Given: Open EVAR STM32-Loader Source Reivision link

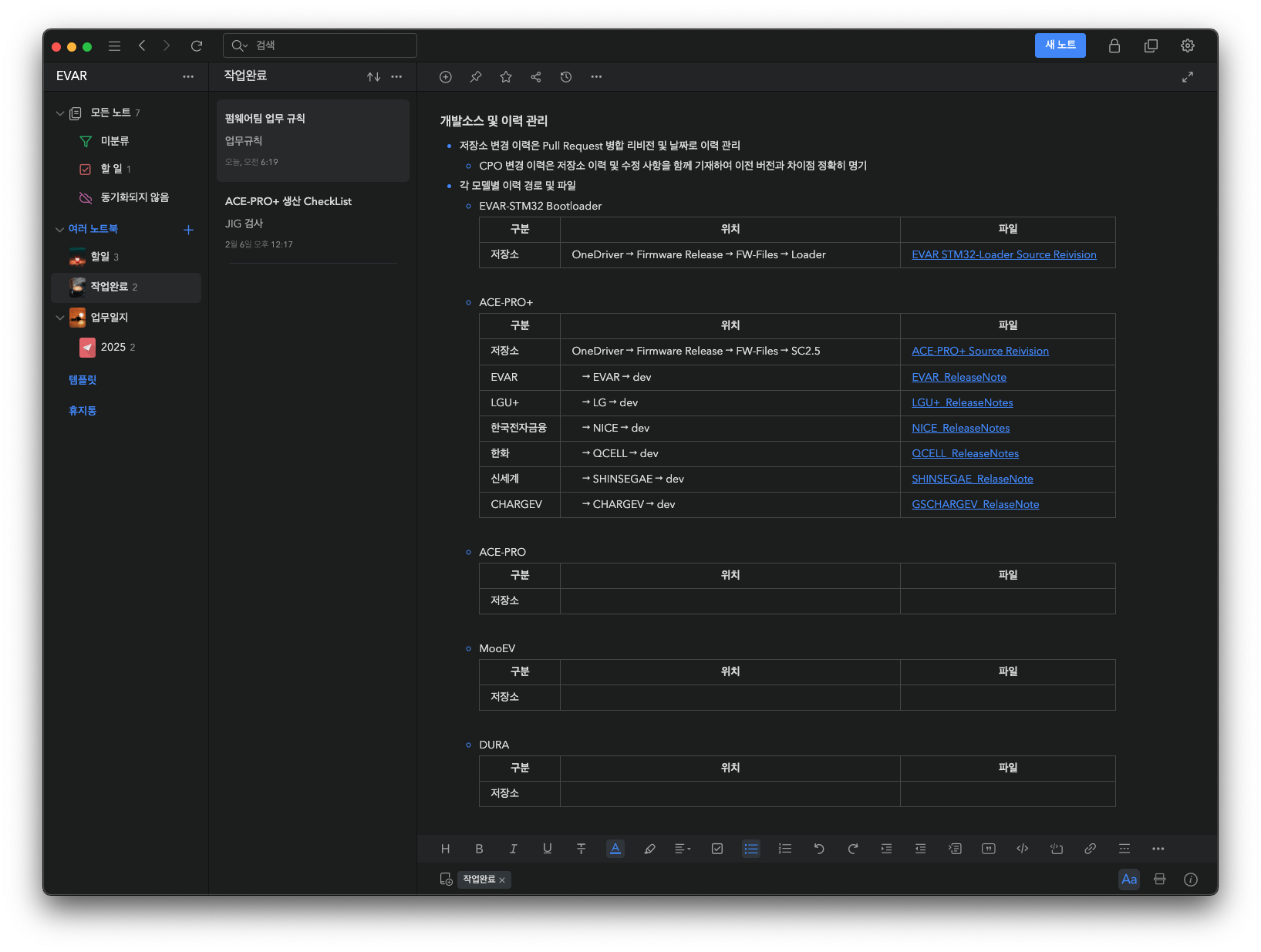Looking at the screenshot, I should pyautogui.click(x=1003, y=255).
